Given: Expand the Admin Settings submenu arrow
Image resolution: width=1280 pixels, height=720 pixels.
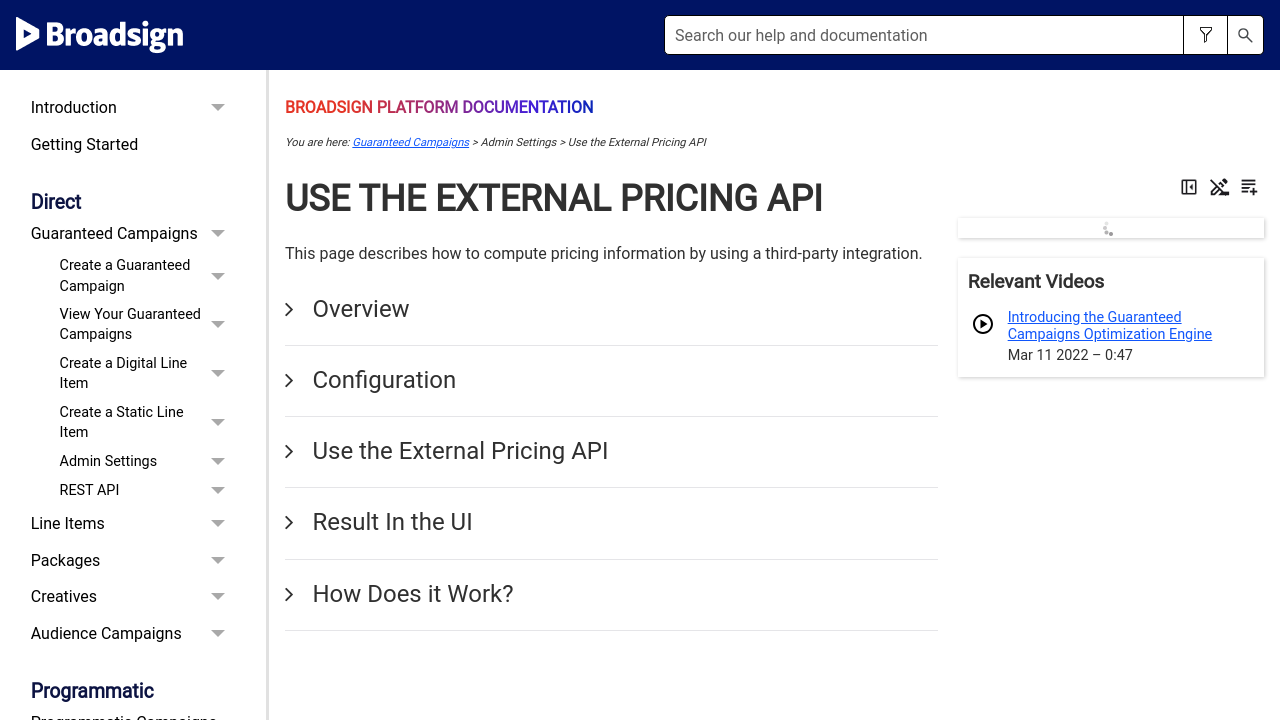Looking at the screenshot, I should tap(218, 462).
